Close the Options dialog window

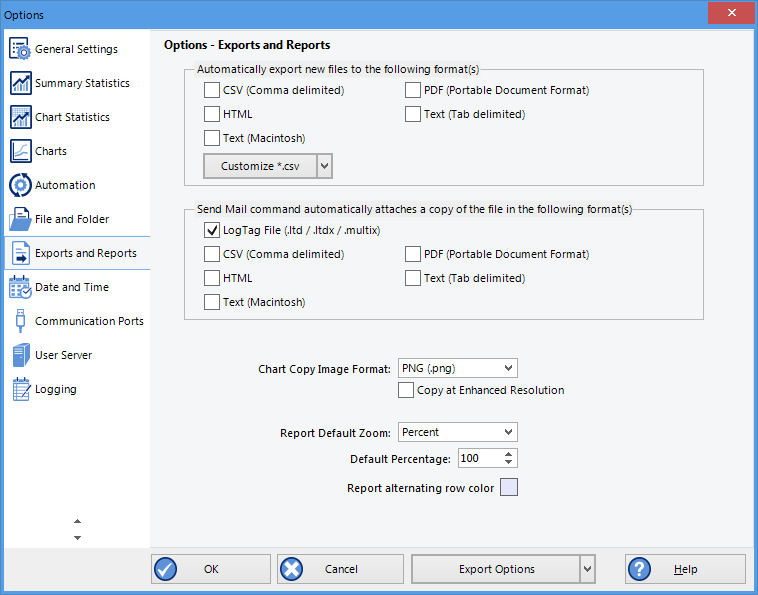(731, 13)
